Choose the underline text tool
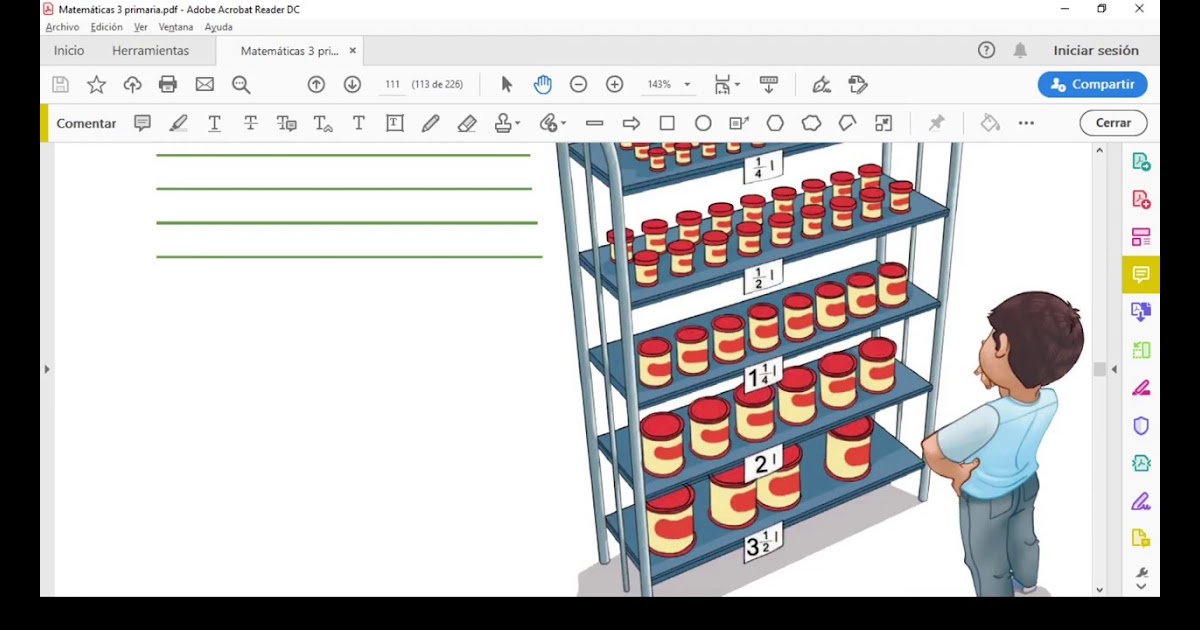 (x=214, y=123)
